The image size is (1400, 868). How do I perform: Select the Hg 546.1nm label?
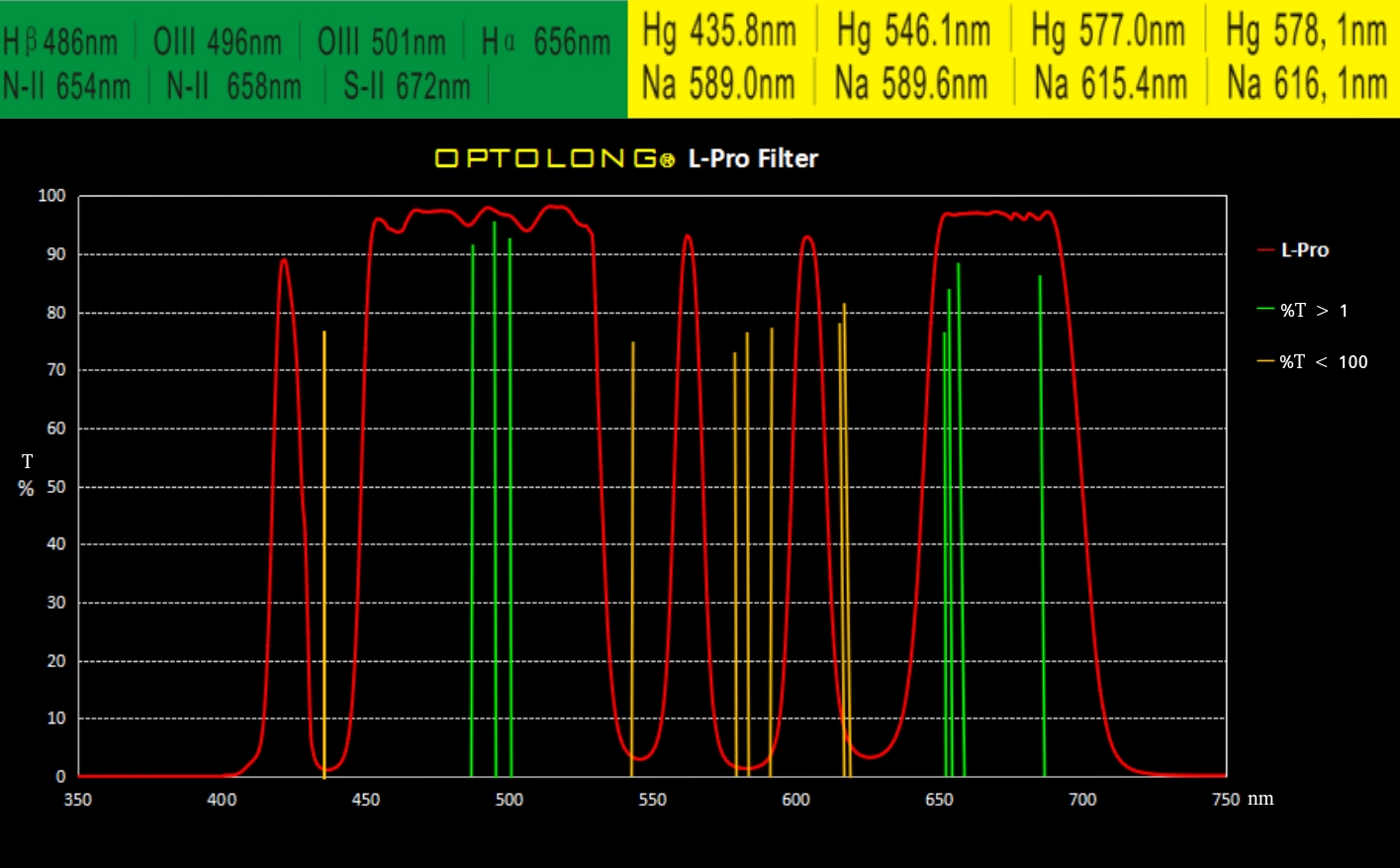[x=913, y=31]
